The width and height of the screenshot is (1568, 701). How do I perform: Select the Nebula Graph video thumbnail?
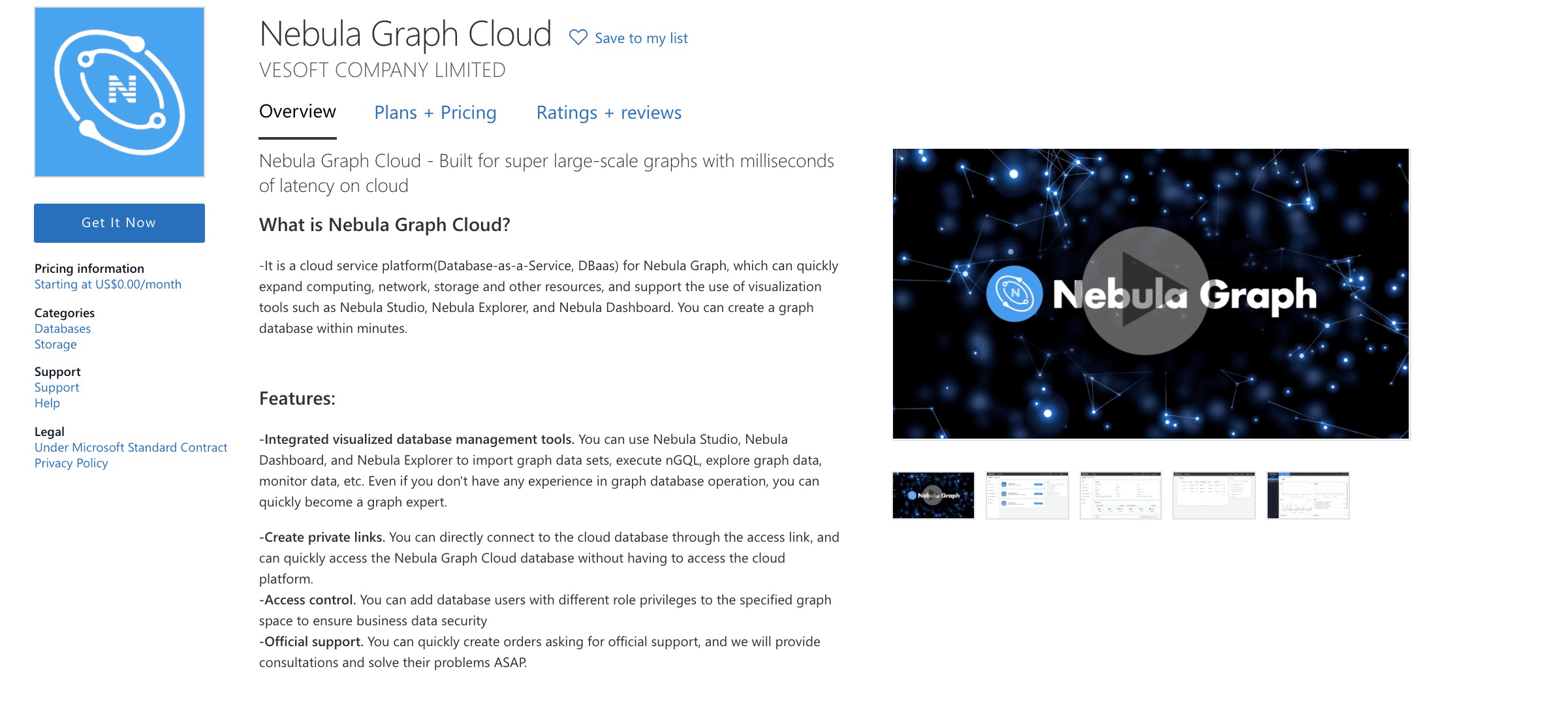(932, 495)
